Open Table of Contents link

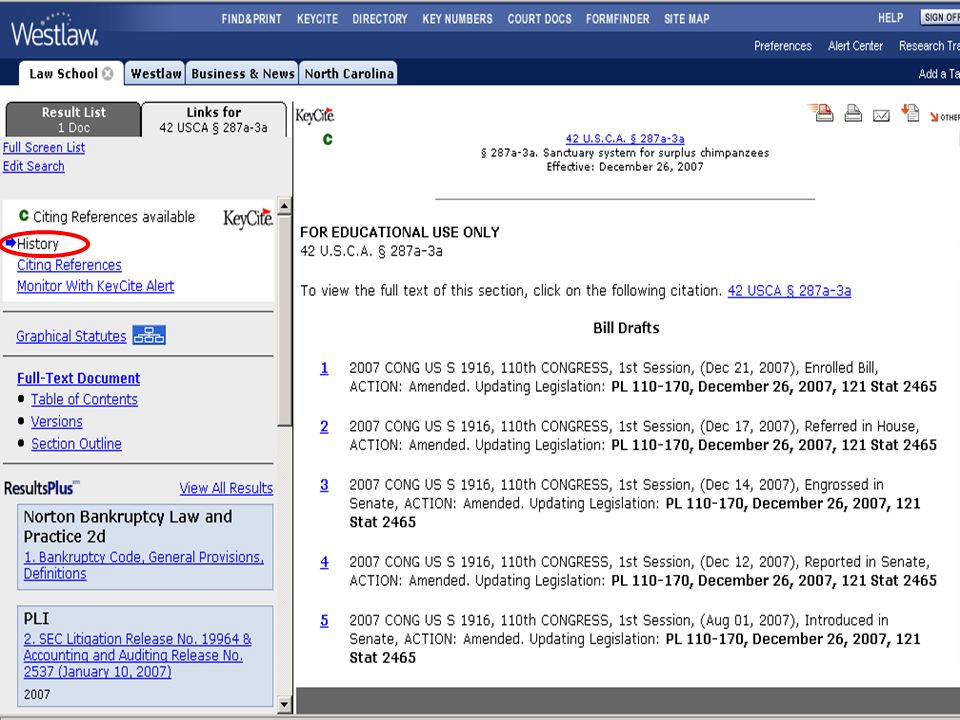click(x=84, y=399)
